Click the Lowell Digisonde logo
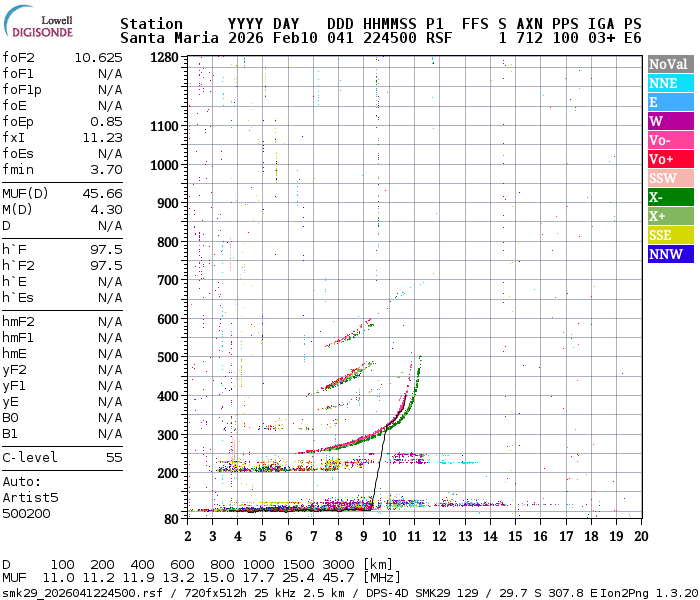 tap(38, 22)
